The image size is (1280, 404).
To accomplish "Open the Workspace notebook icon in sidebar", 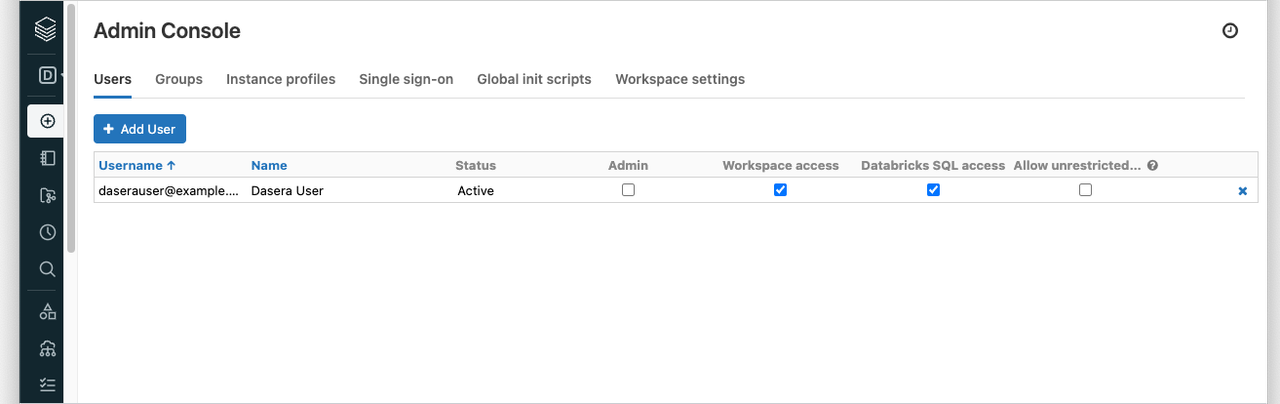I will (x=47, y=158).
